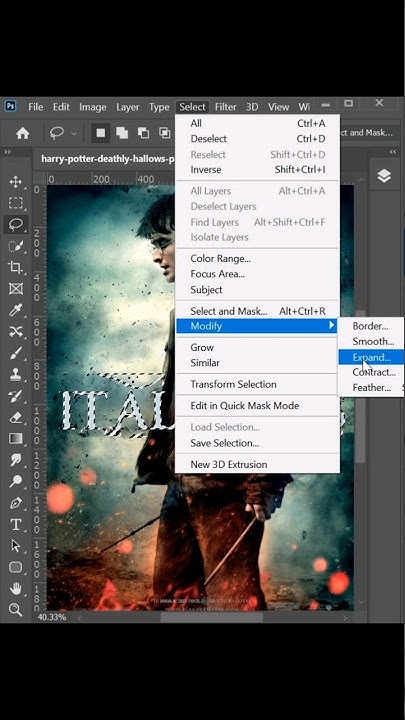Choose Save Selection... menu entry
The image size is (405, 720).
pos(258,443)
